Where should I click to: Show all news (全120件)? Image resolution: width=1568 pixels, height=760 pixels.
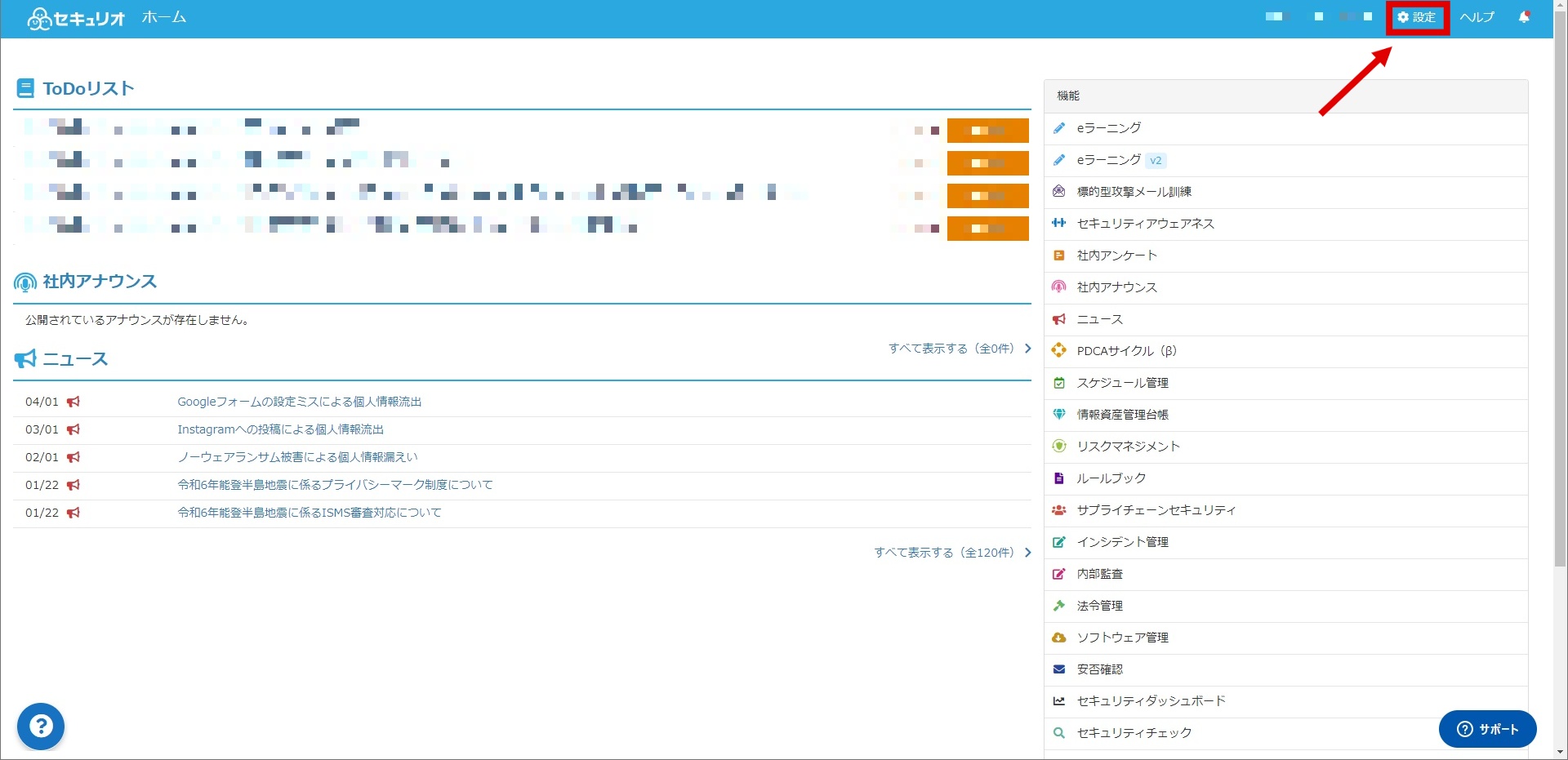[953, 553]
